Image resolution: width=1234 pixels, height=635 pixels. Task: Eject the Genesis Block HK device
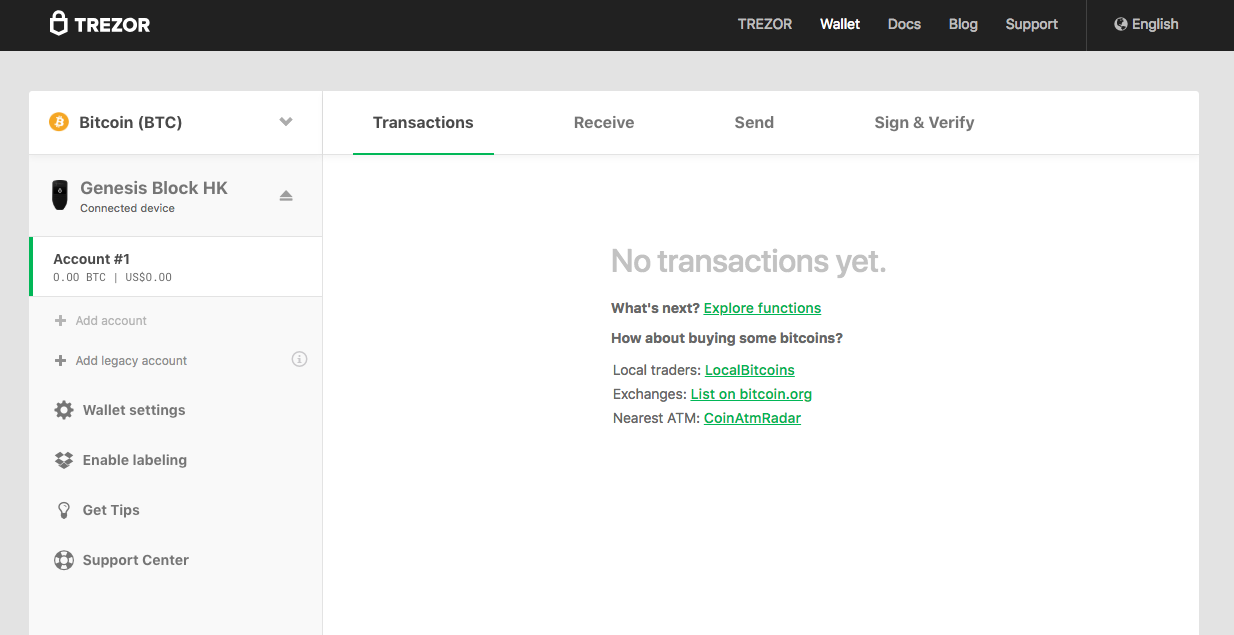[x=286, y=195]
